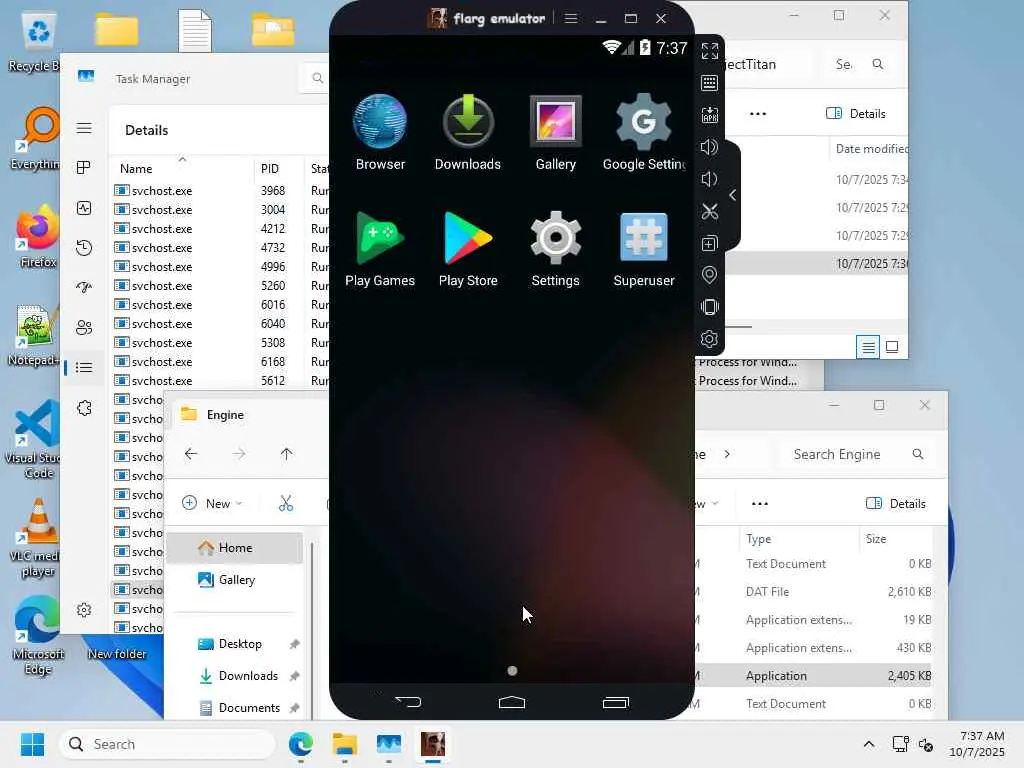
Task: Launch Play Store app in emulator
Action: (x=468, y=249)
